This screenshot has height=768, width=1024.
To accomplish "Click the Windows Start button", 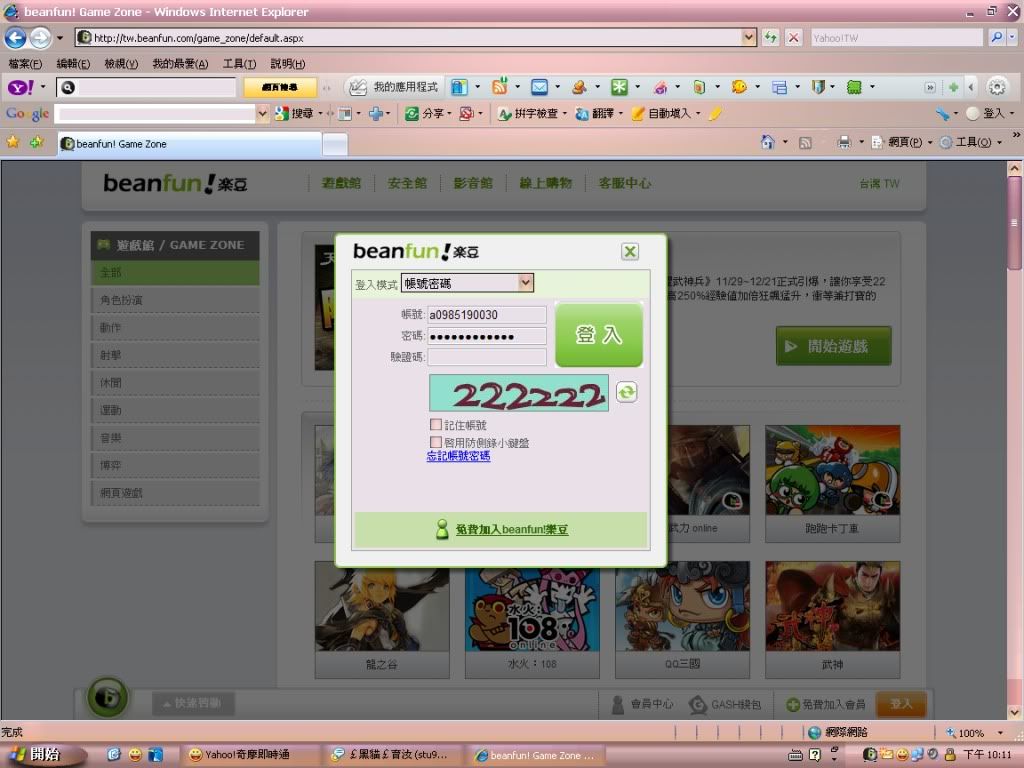I will [43, 754].
